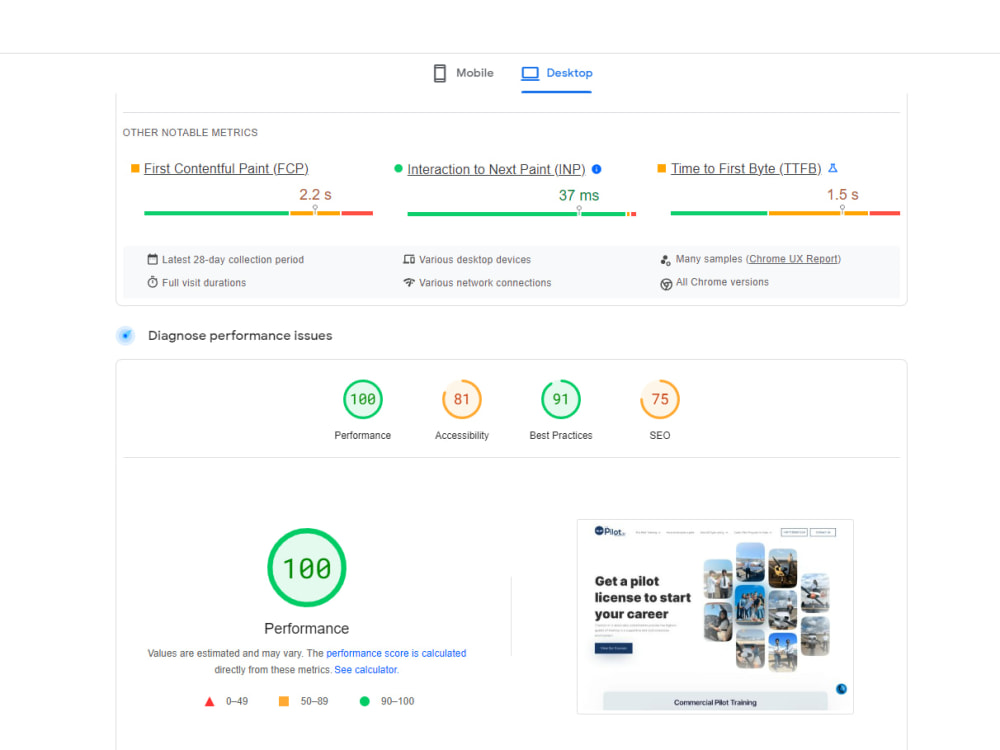Click the FCP distribution bar
The height and width of the screenshot is (750, 1000).
click(x=258, y=213)
